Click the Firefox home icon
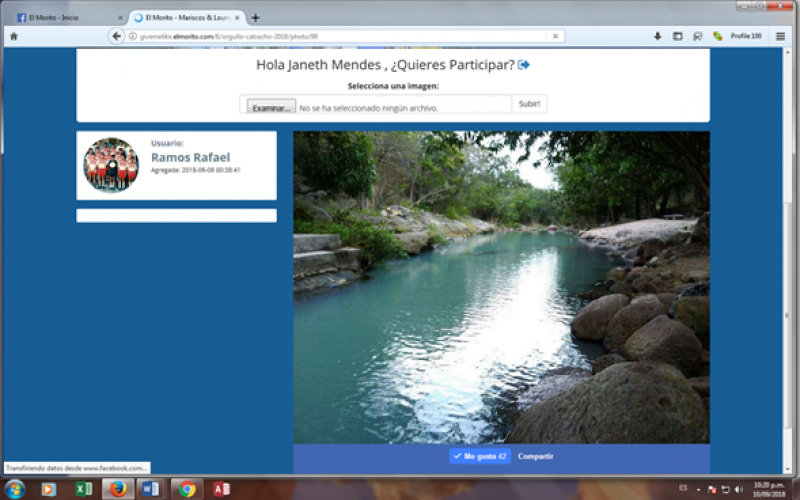This screenshot has width=800, height=500. click(x=13, y=36)
